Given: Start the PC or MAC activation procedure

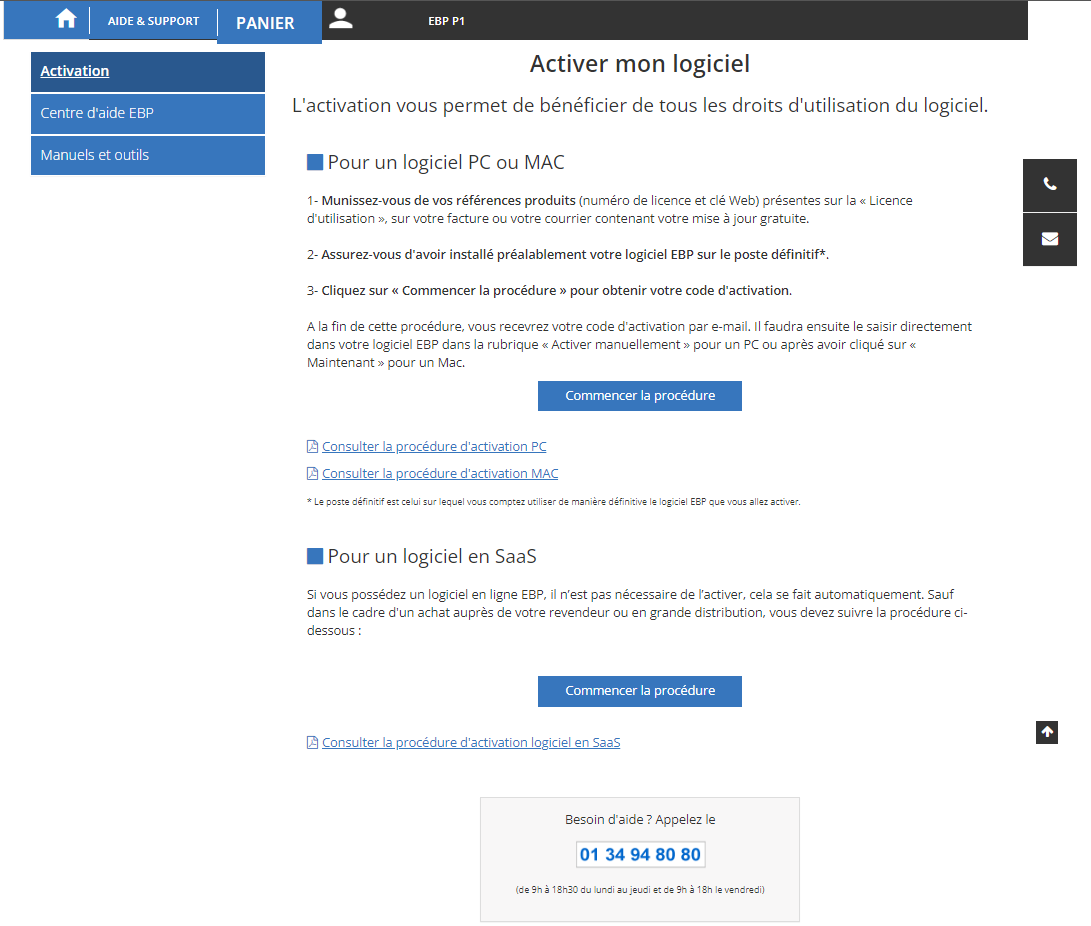Looking at the screenshot, I should 639,396.
